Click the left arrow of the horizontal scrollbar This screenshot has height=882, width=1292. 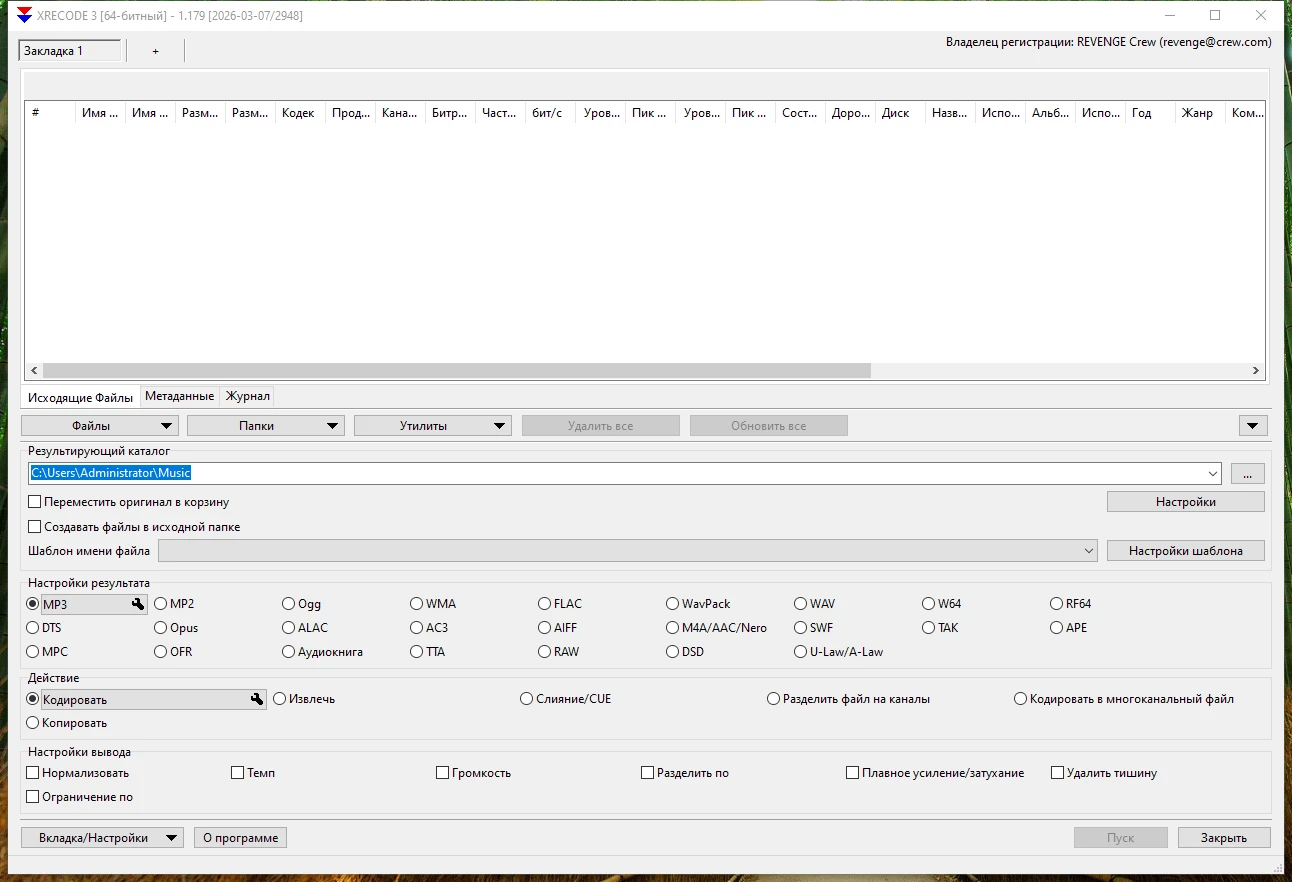34,370
